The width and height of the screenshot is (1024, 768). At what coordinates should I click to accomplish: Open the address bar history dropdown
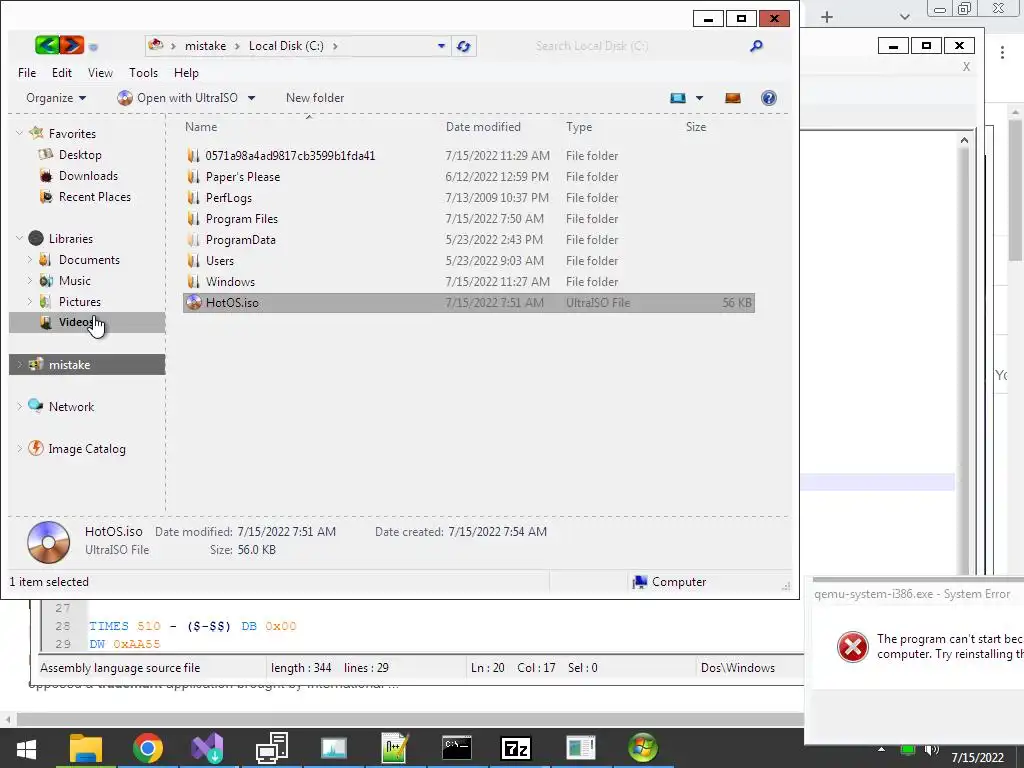point(441,46)
